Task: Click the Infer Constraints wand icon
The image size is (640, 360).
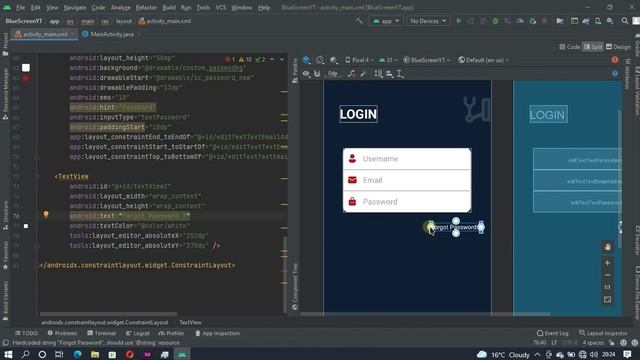Action: click(x=363, y=74)
